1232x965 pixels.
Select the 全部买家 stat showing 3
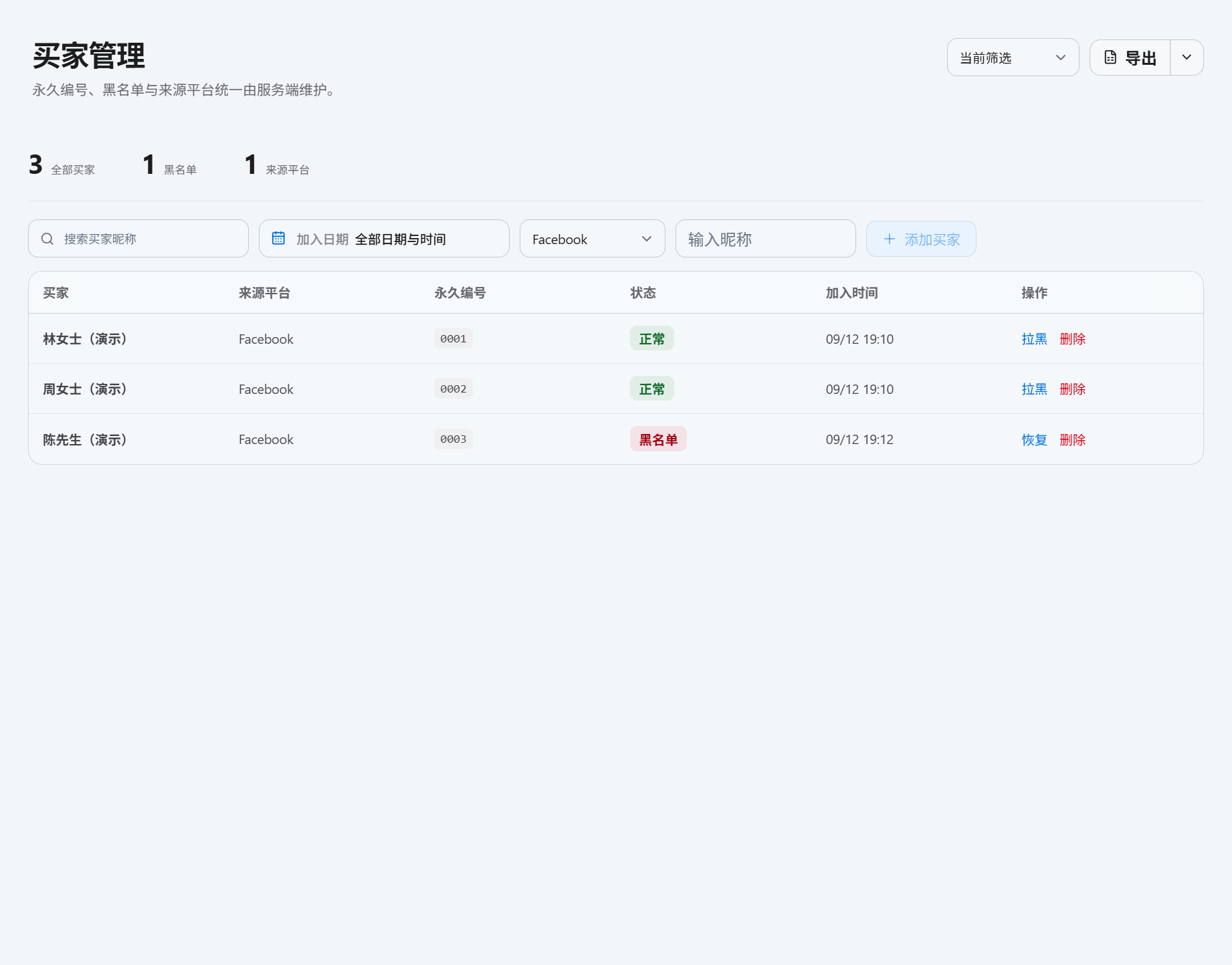(62, 165)
